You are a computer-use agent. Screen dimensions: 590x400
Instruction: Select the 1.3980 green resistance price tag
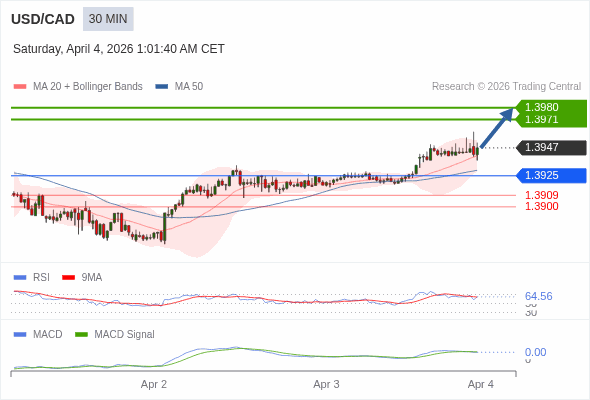coord(542,107)
